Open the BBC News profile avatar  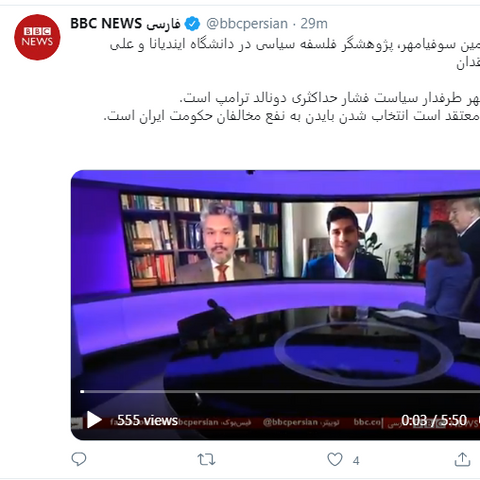37,37
